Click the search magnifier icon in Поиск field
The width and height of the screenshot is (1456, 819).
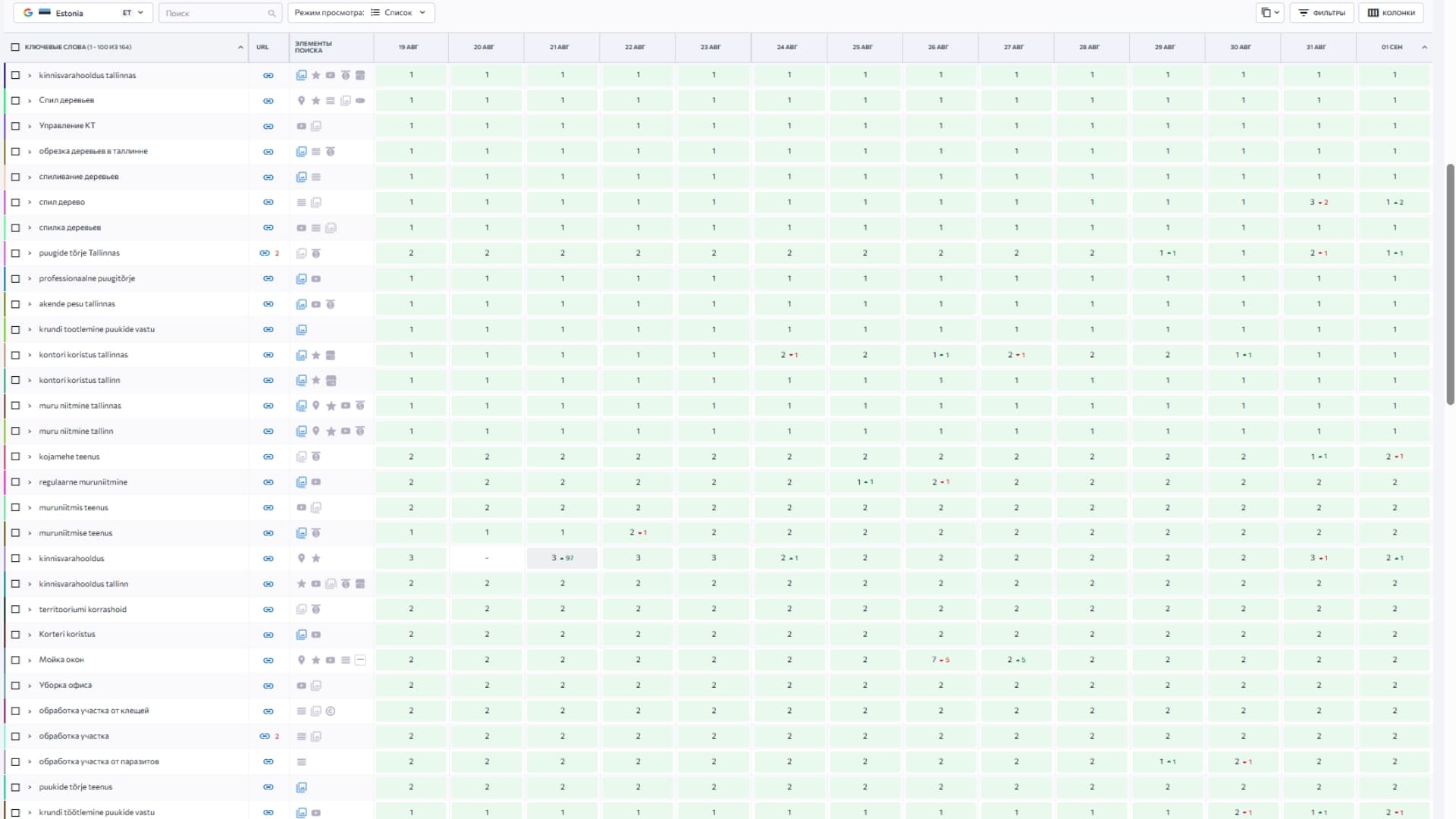[x=271, y=14]
